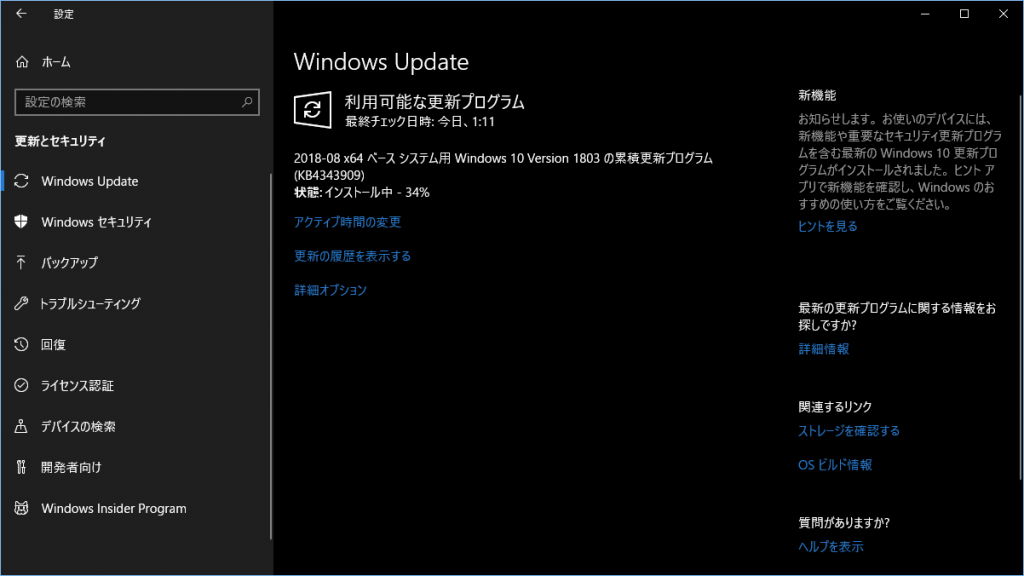Viewport: 1024px width, 576px height.
Task: Show 更新の履歴を表示する
Action: pos(352,256)
